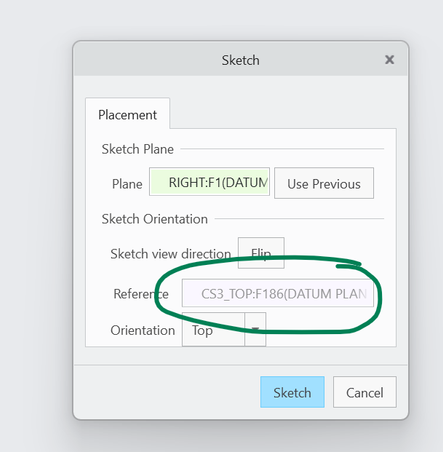Switch to the Placement tab

point(127,114)
